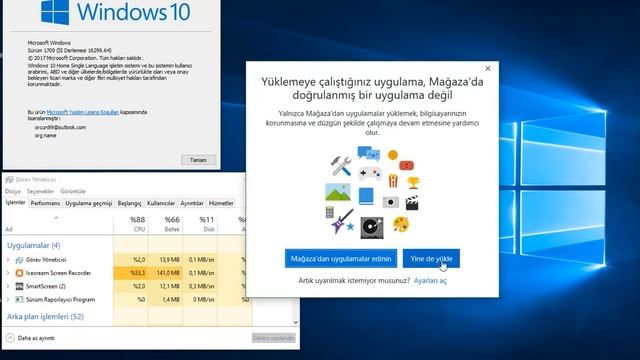Click the hammer and wrench tools icon
This screenshot has height=360, width=640.
341,166
